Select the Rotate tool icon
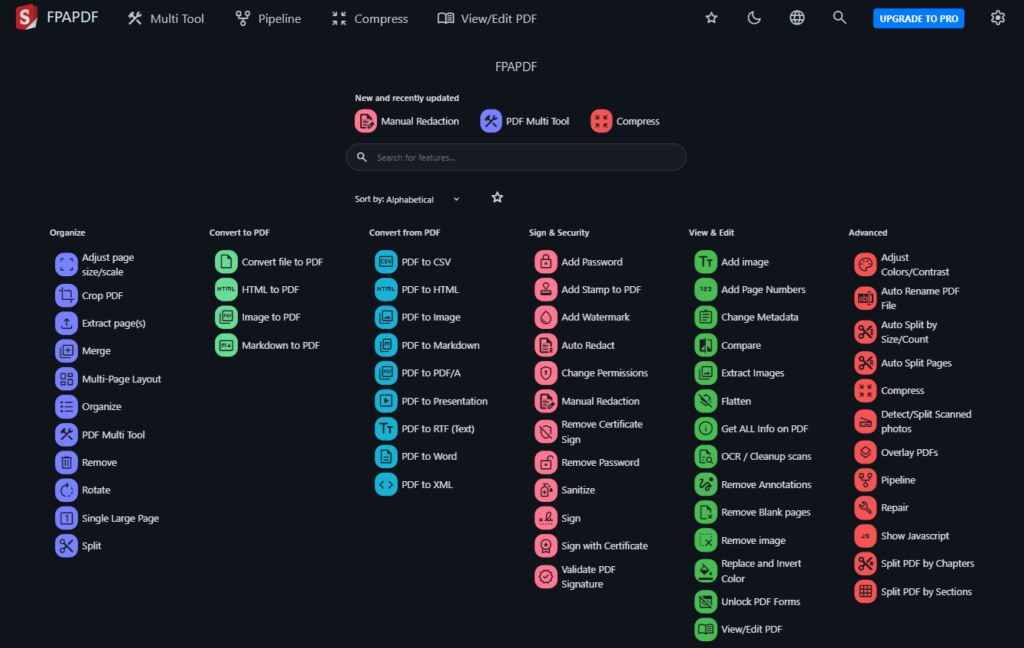Image resolution: width=1024 pixels, height=648 pixels. 66,490
